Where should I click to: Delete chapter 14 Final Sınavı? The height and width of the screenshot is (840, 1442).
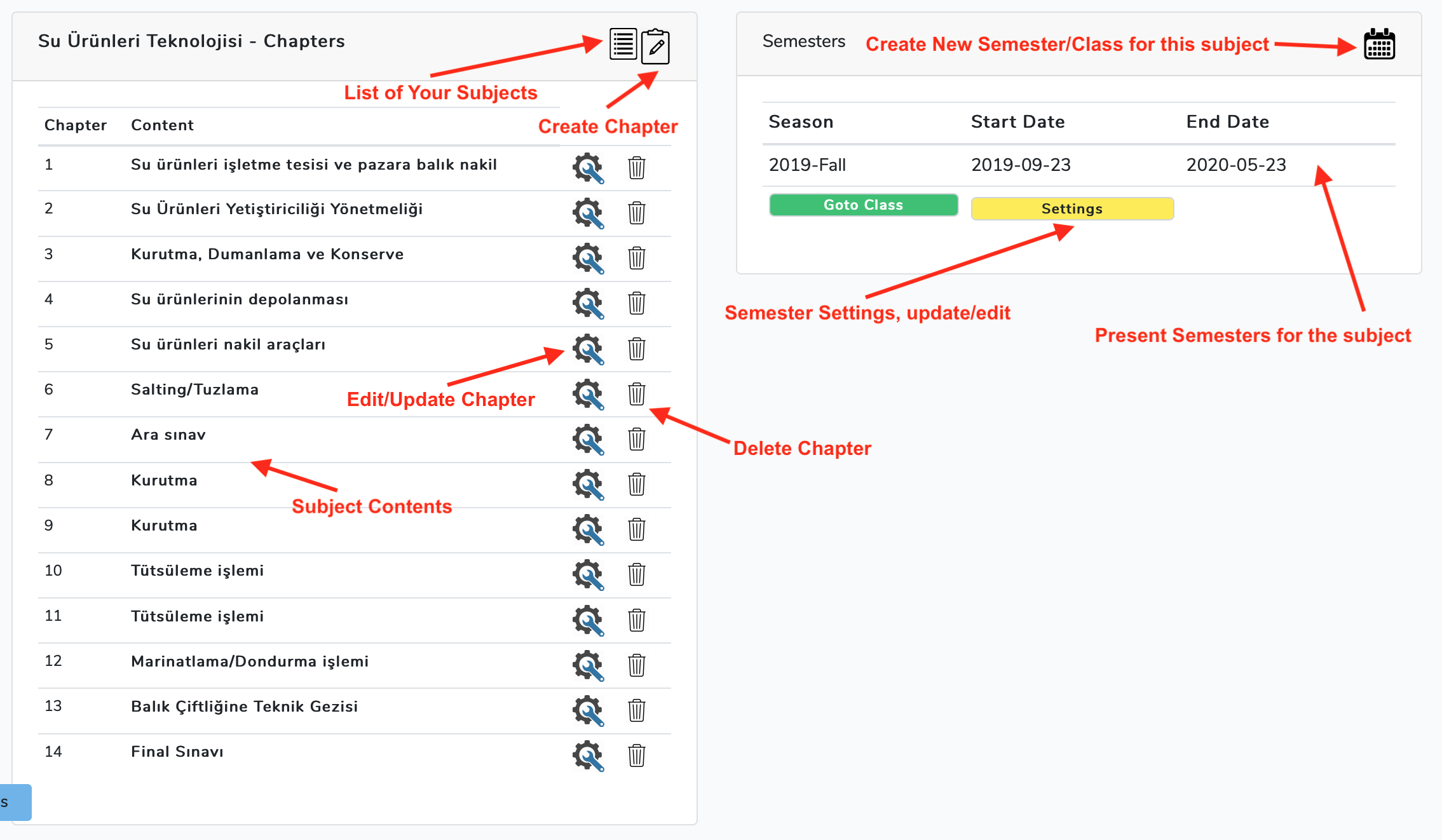coord(636,755)
